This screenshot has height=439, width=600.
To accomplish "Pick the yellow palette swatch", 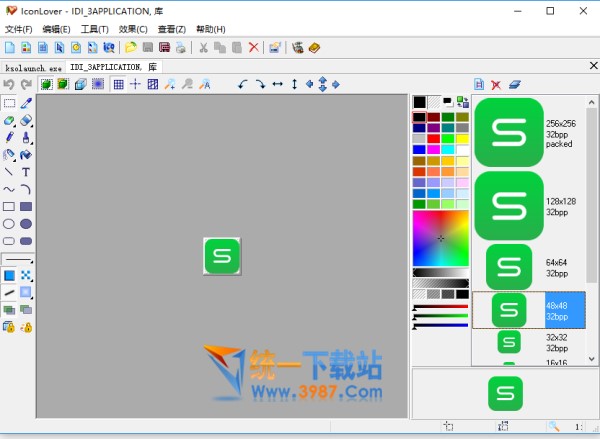I will coord(462,139).
